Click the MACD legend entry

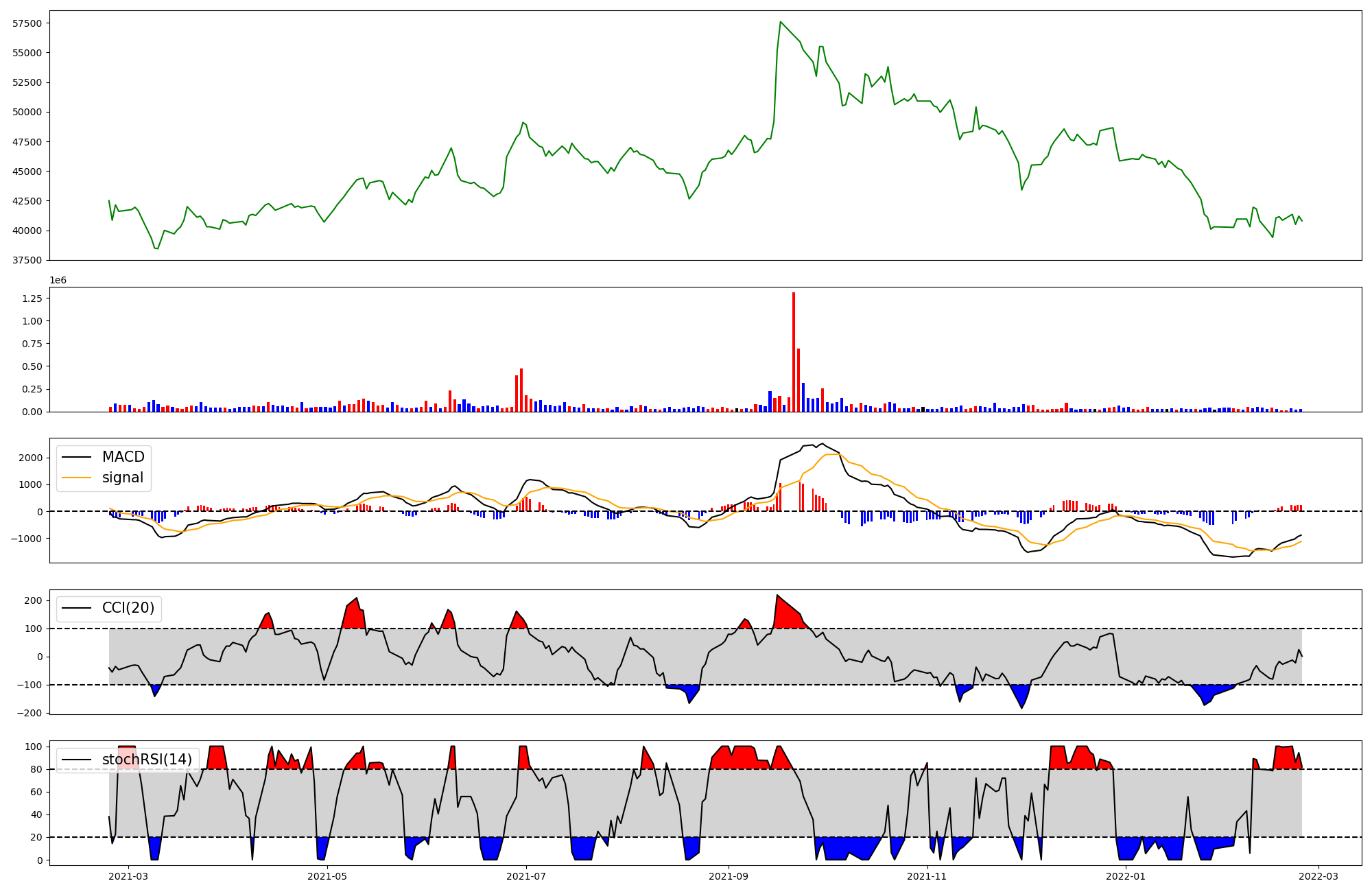coord(123,457)
